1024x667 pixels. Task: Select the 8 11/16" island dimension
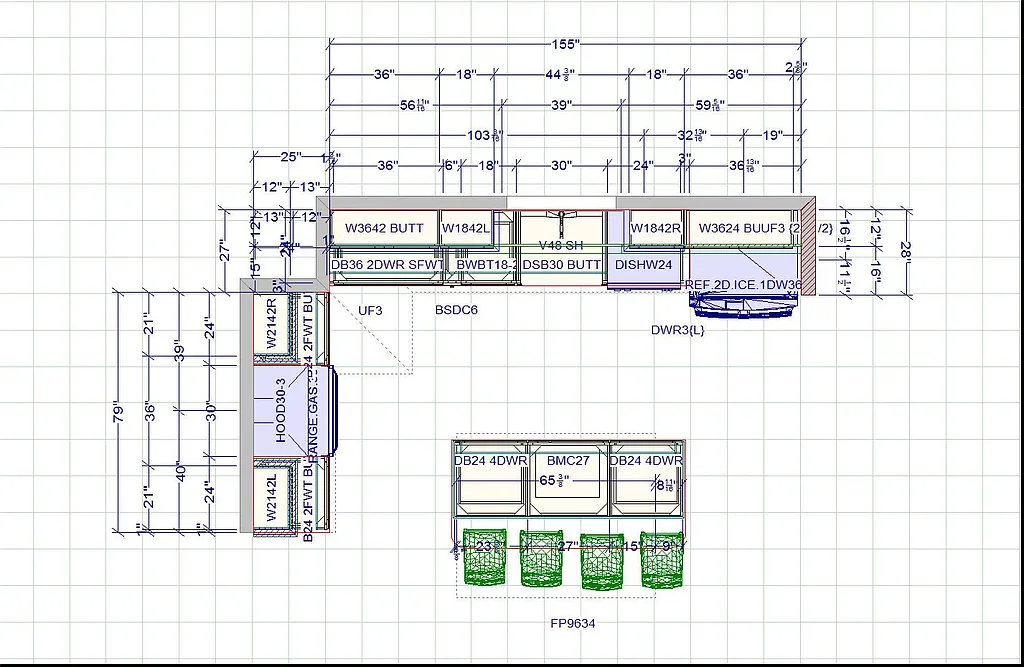[x=666, y=485]
